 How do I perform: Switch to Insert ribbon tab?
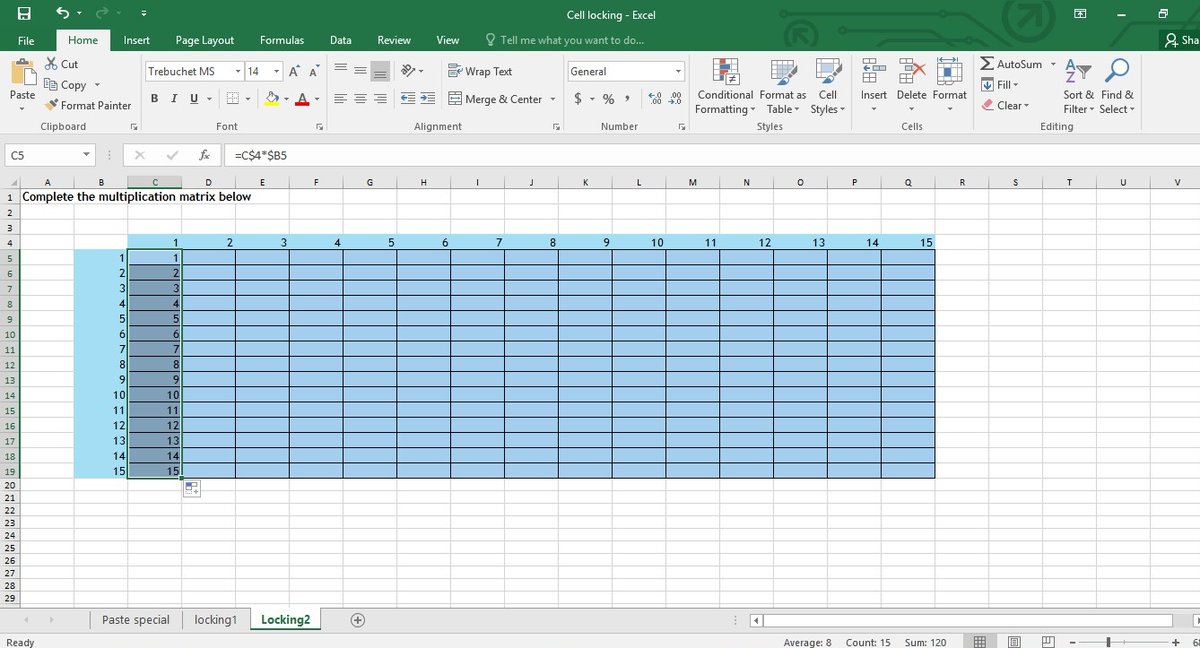(x=137, y=40)
